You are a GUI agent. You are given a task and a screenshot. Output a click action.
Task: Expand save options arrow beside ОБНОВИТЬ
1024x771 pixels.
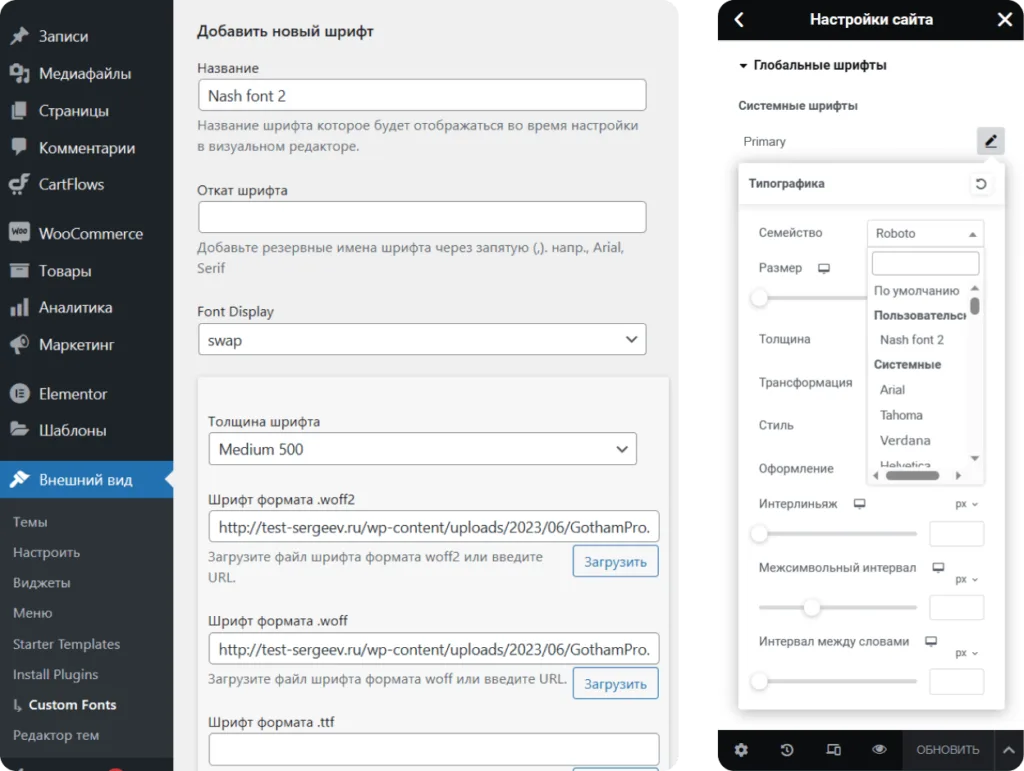pos(1009,750)
